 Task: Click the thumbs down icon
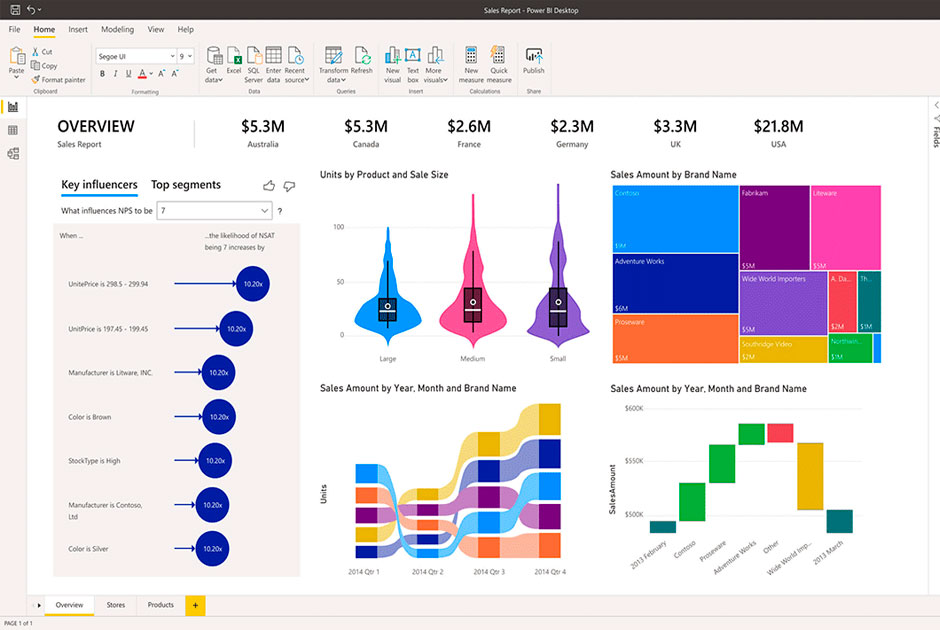289,186
